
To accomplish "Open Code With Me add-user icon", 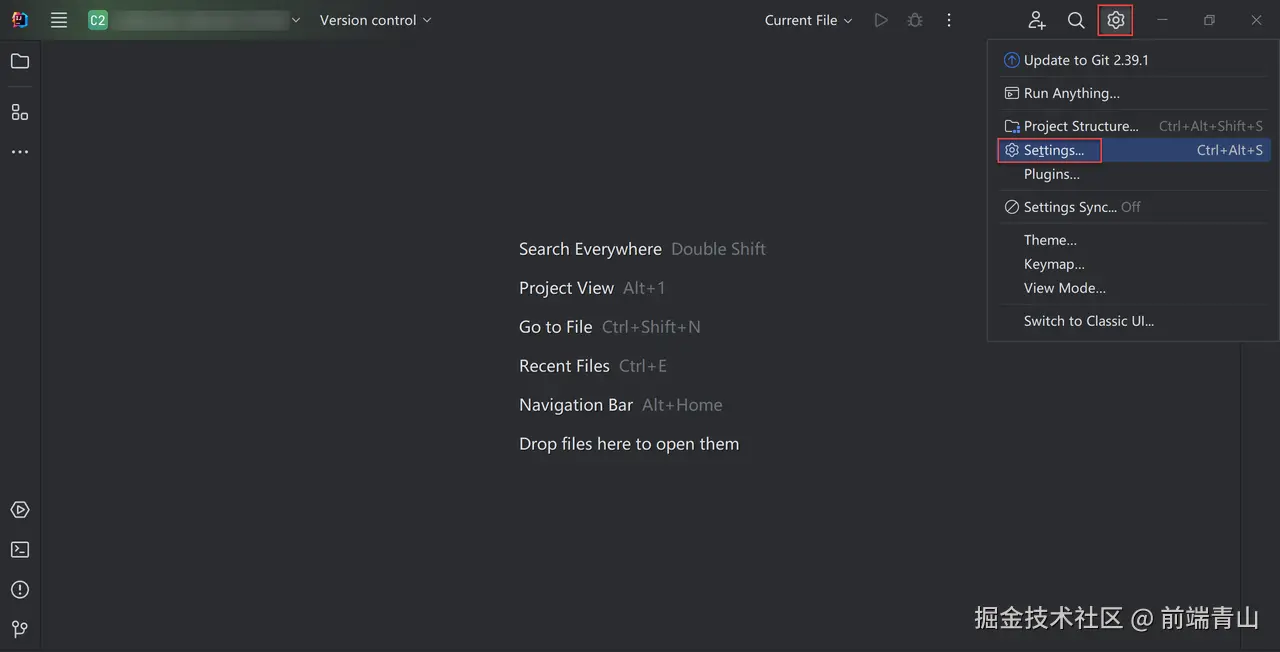I will click(x=1037, y=20).
